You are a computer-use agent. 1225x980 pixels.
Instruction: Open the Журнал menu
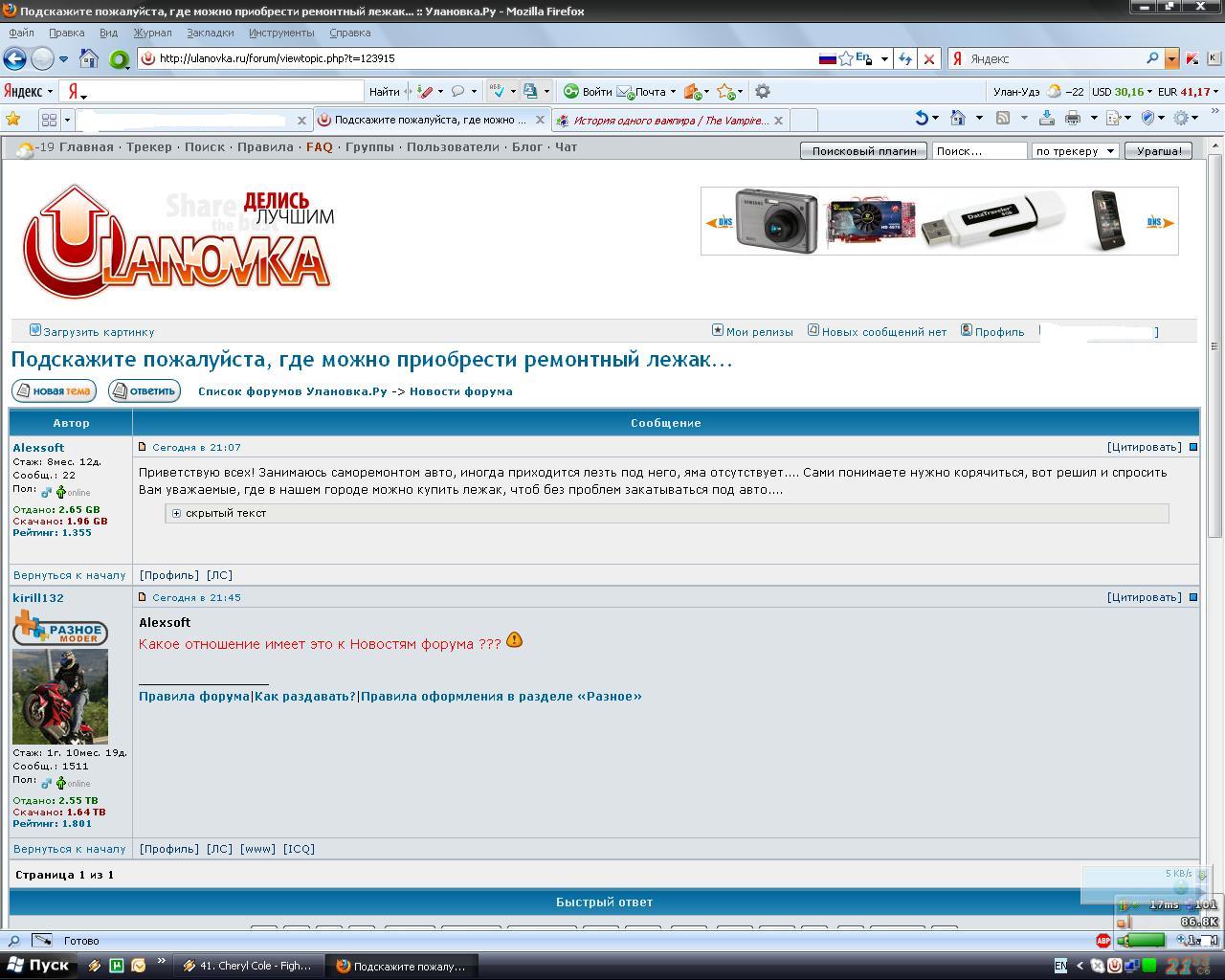point(153,33)
